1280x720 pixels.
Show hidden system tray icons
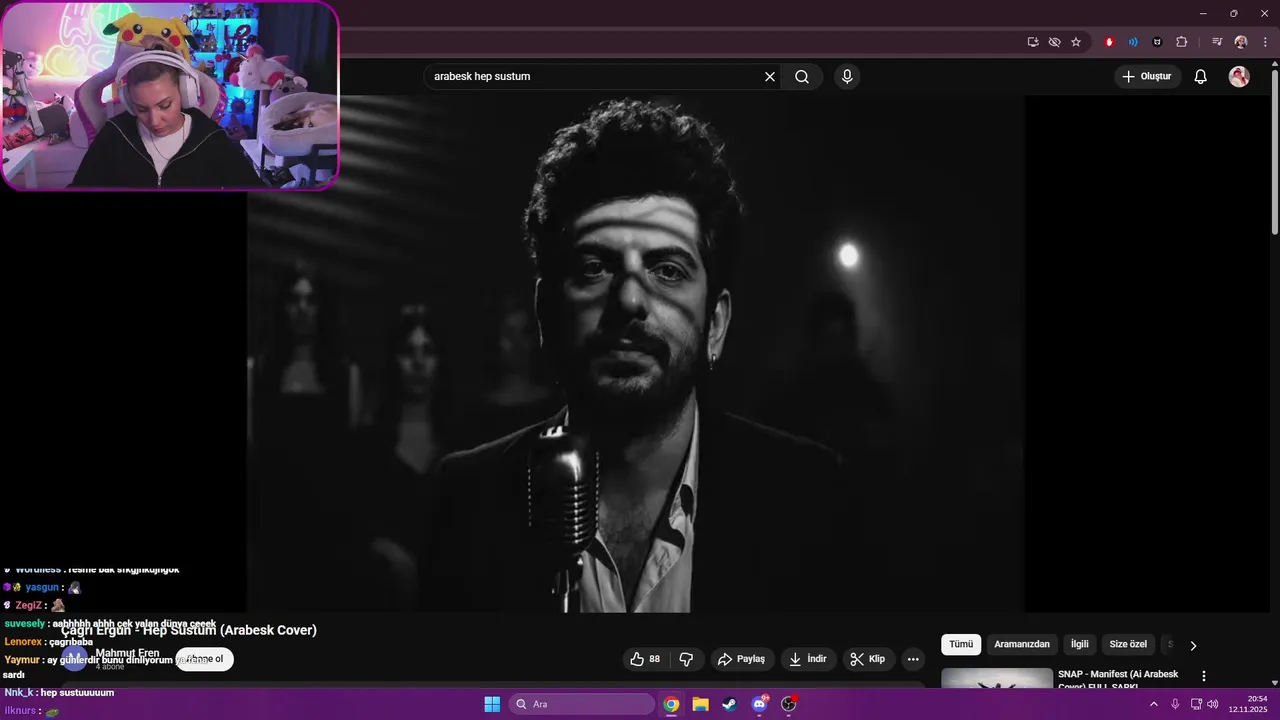[1153, 704]
